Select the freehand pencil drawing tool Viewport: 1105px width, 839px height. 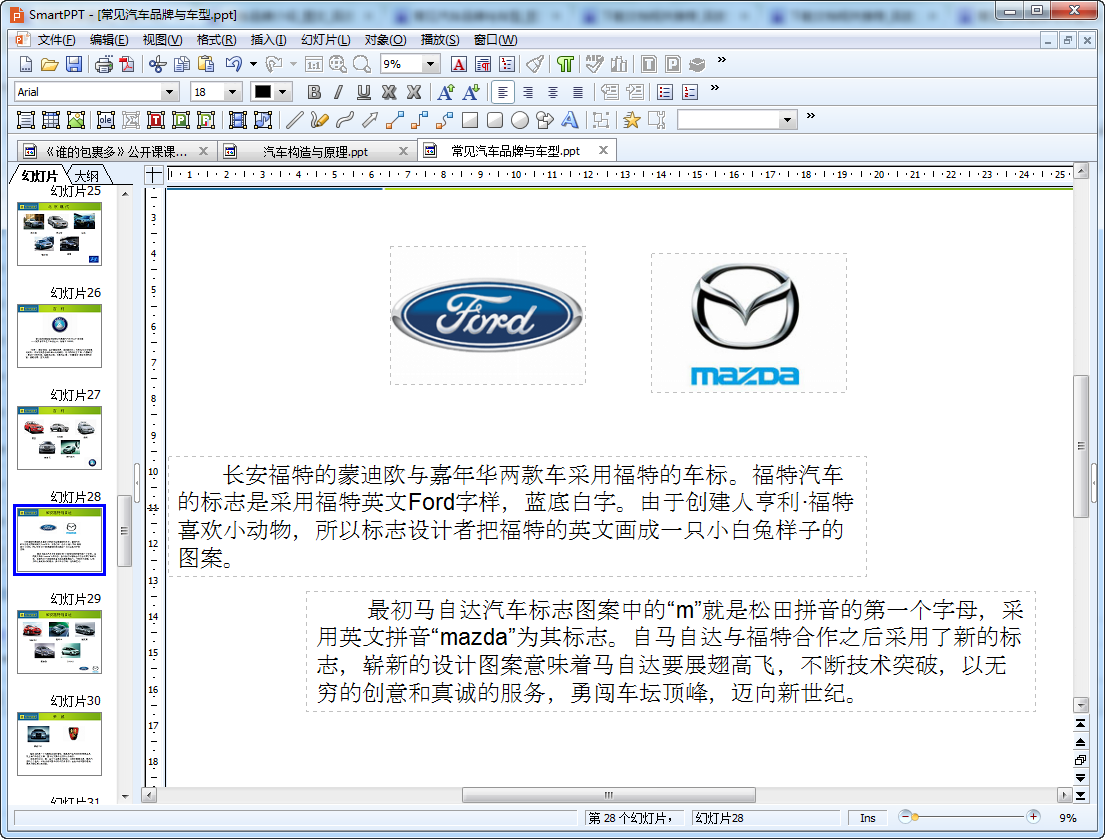(319, 120)
